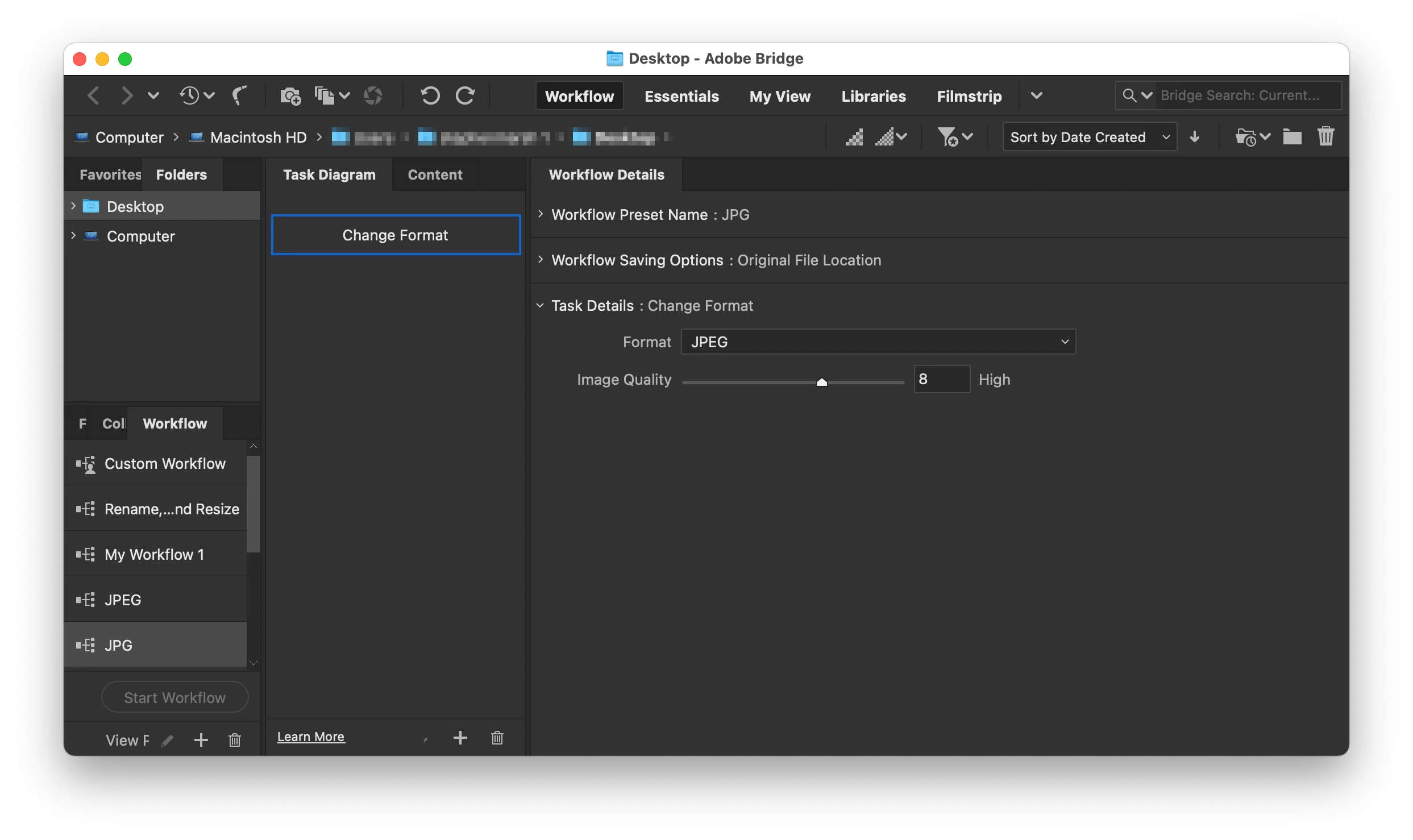Open the Sort by Date Created dropdown

click(x=1089, y=137)
